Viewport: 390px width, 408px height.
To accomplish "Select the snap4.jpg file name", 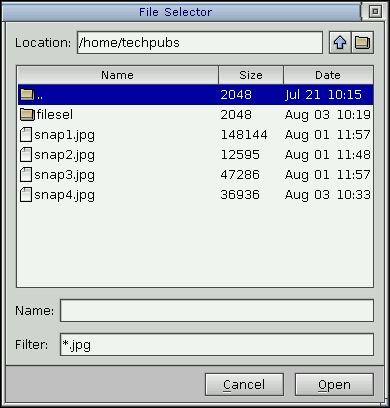I will click(64, 195).
